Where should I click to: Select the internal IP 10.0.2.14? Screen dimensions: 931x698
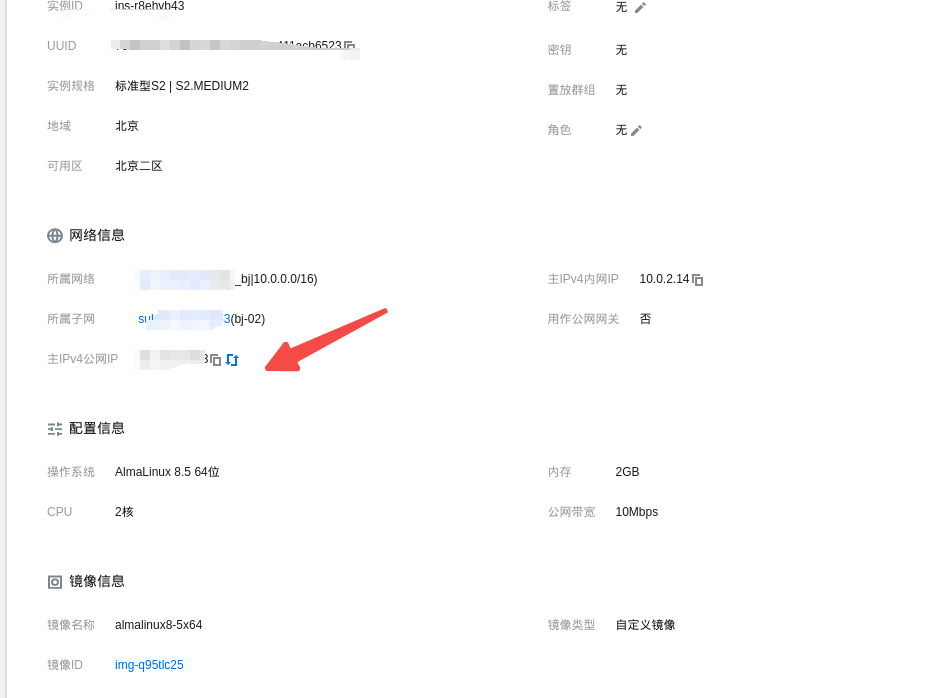664,279
